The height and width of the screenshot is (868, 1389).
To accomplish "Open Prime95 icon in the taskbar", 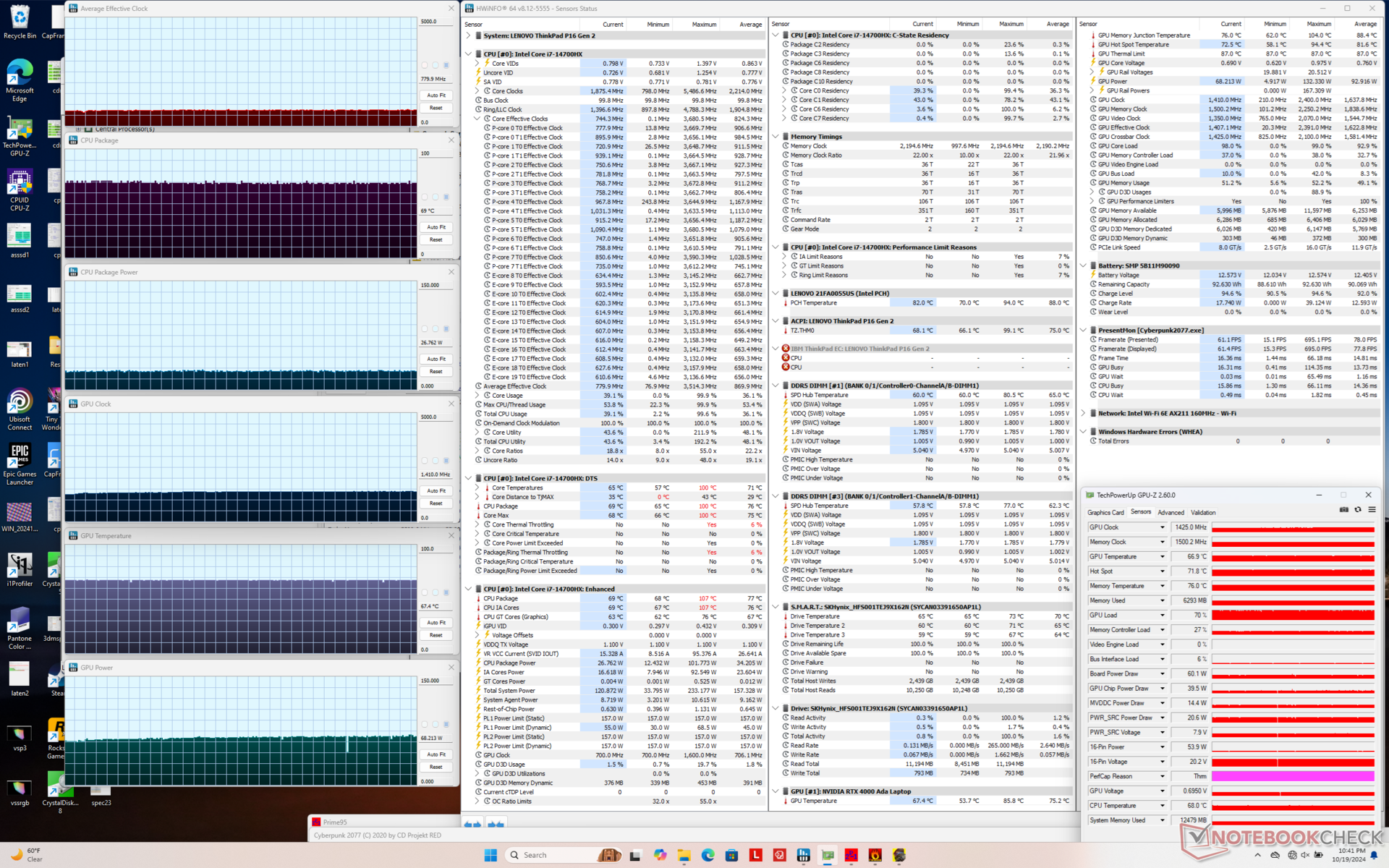I will [x=851, y=855].
